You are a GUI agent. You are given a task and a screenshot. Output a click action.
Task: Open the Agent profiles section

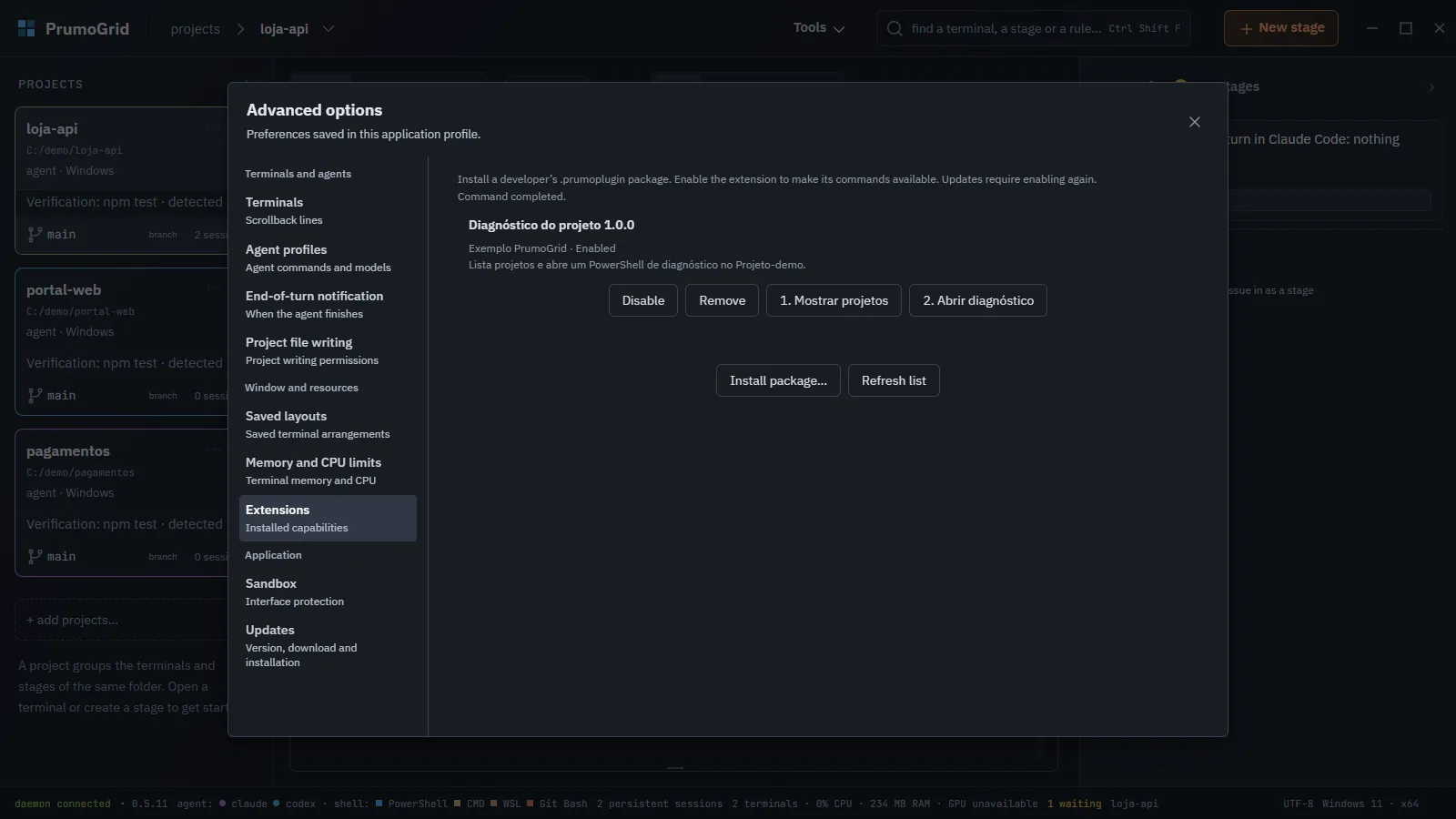[328, 258]
